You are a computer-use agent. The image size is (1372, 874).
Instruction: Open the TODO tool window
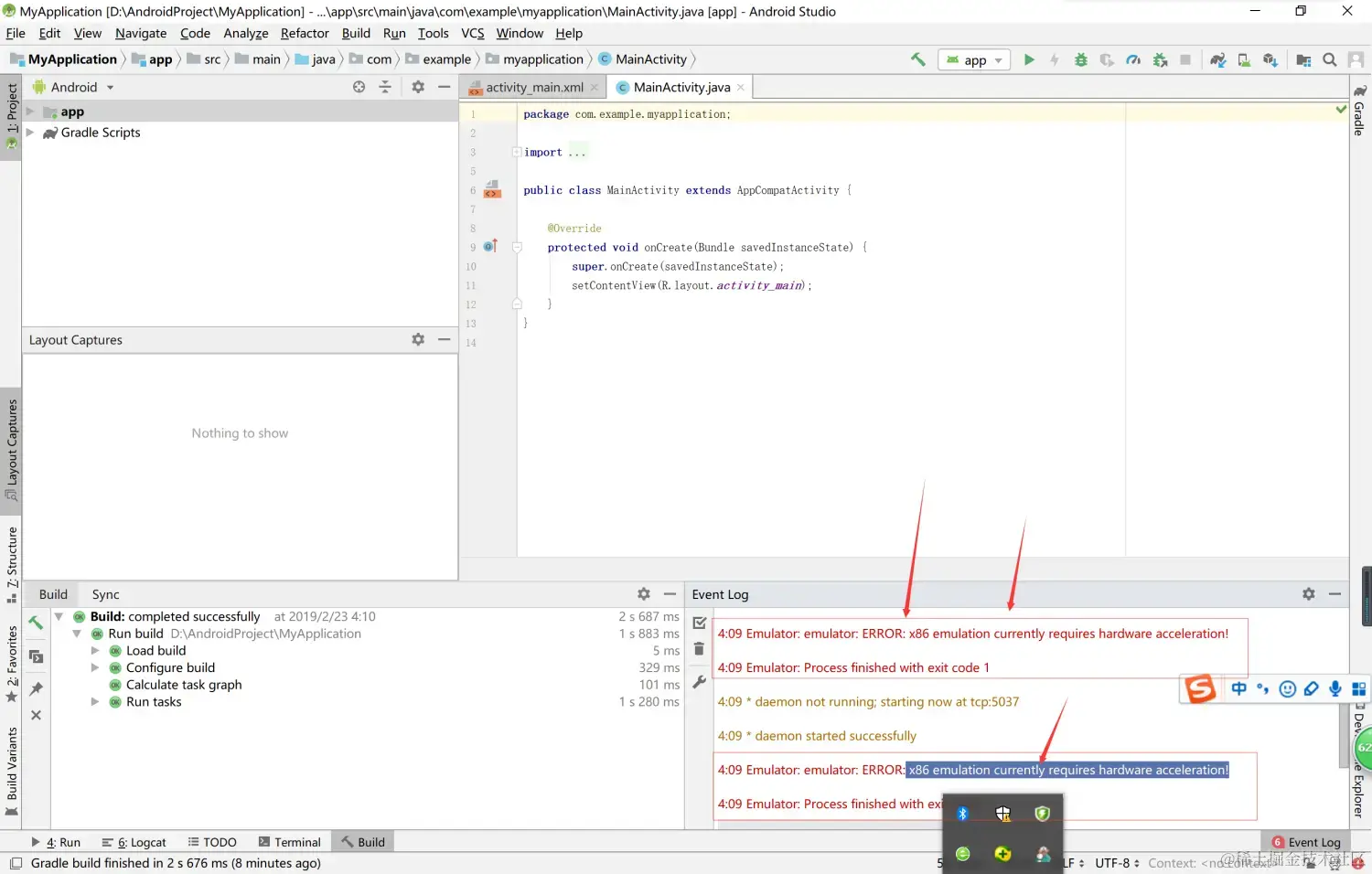(212, 842)
